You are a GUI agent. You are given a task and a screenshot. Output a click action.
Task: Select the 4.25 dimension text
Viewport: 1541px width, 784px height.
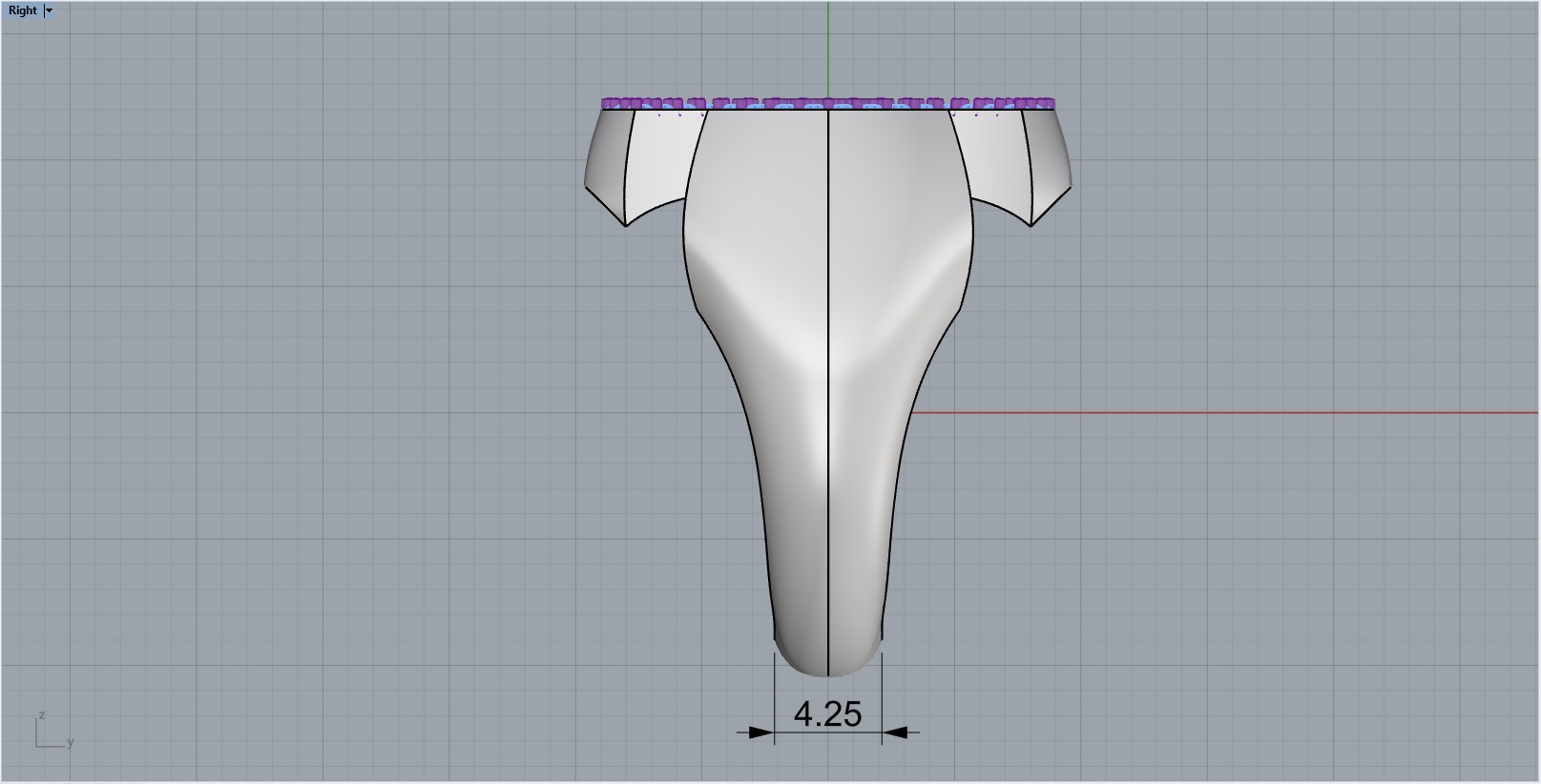click(x=827, y=713)
